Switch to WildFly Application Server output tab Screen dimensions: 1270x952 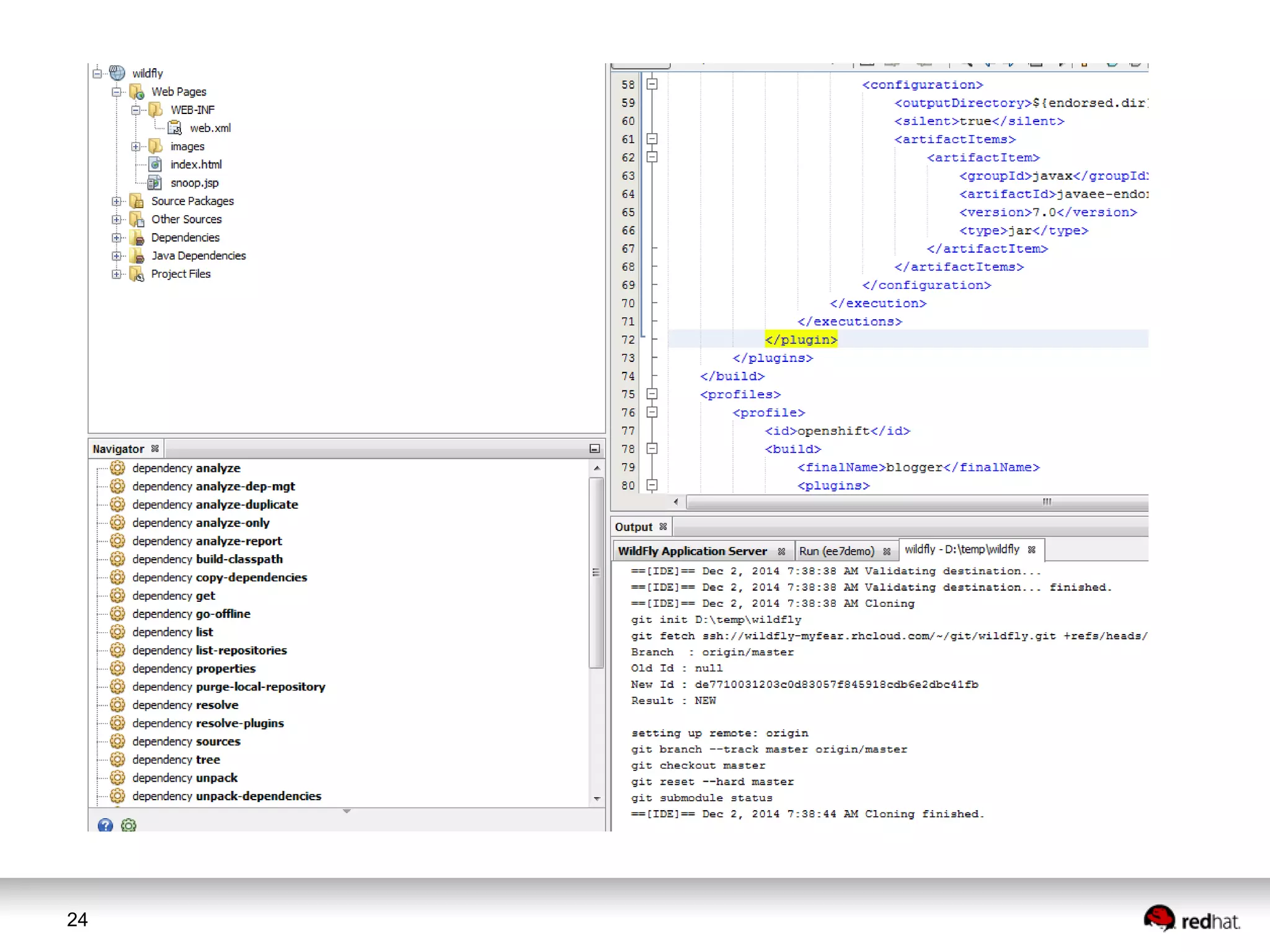coord(692,551)
